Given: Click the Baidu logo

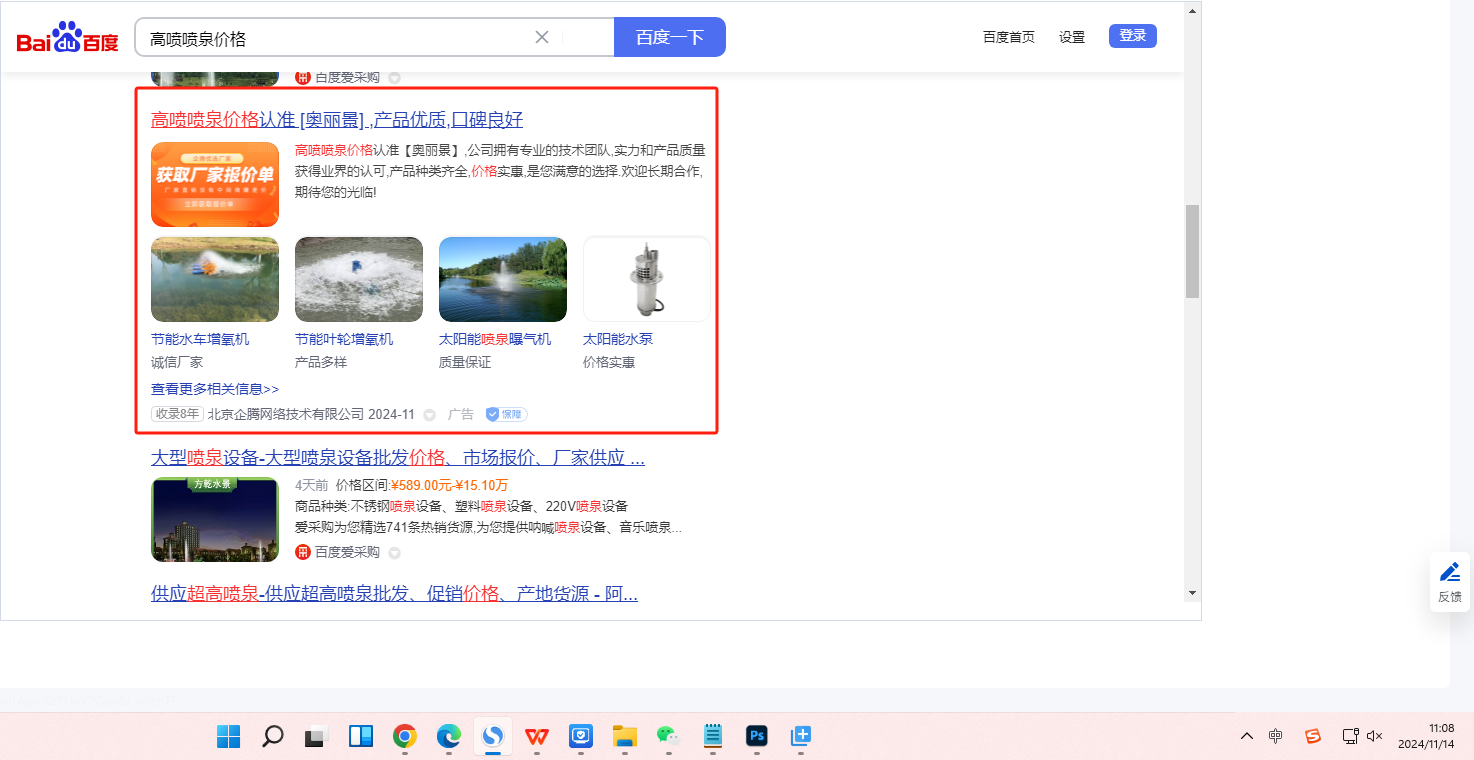Looking at the screenshot, I should point(67,39).
